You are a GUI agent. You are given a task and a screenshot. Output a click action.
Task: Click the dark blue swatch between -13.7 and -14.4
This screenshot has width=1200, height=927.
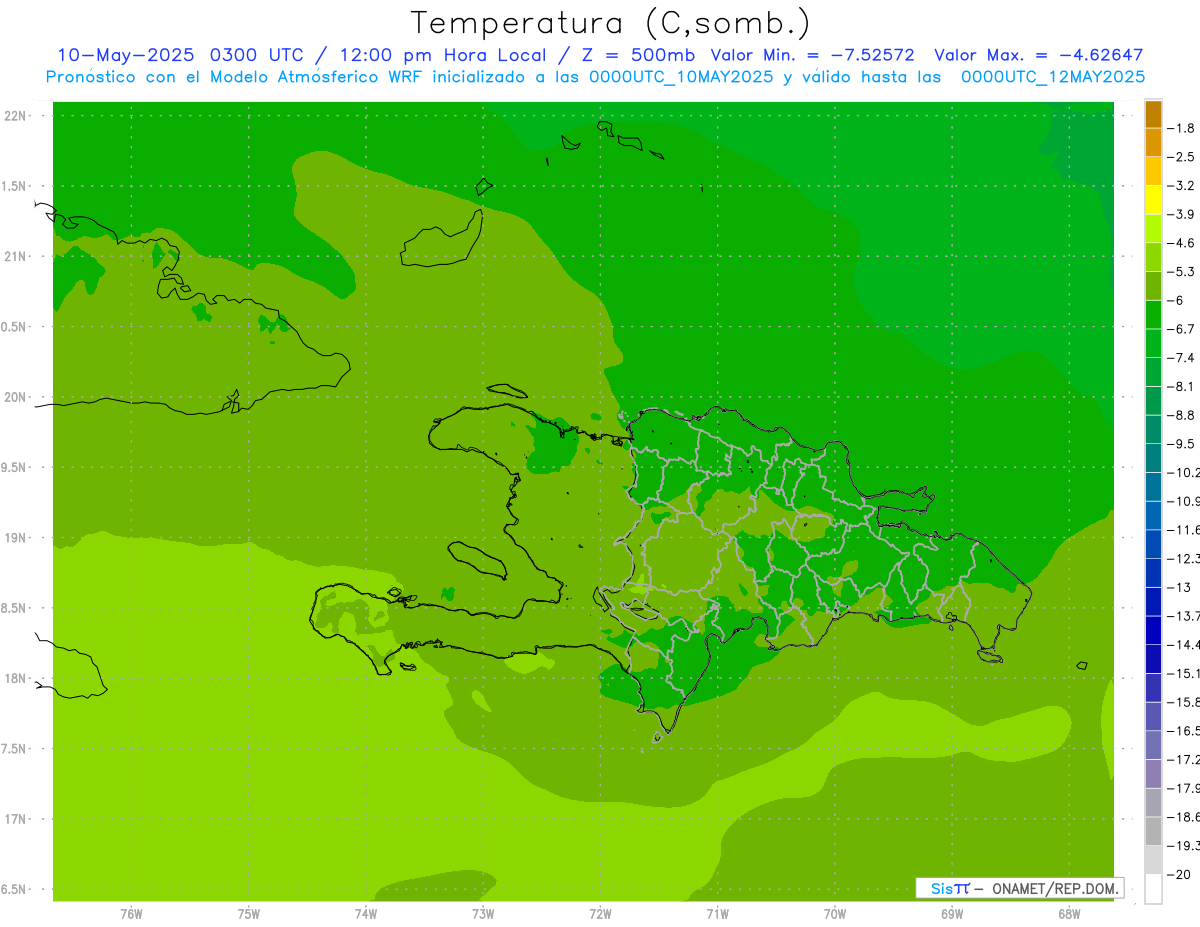click(x=1153, y=630)
